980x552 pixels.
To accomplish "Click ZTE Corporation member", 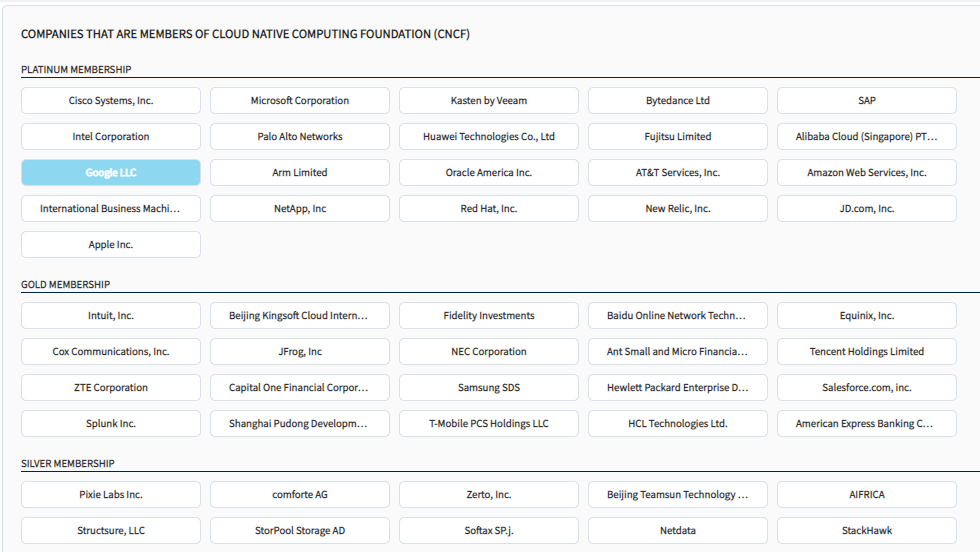I will pos(111,388).
